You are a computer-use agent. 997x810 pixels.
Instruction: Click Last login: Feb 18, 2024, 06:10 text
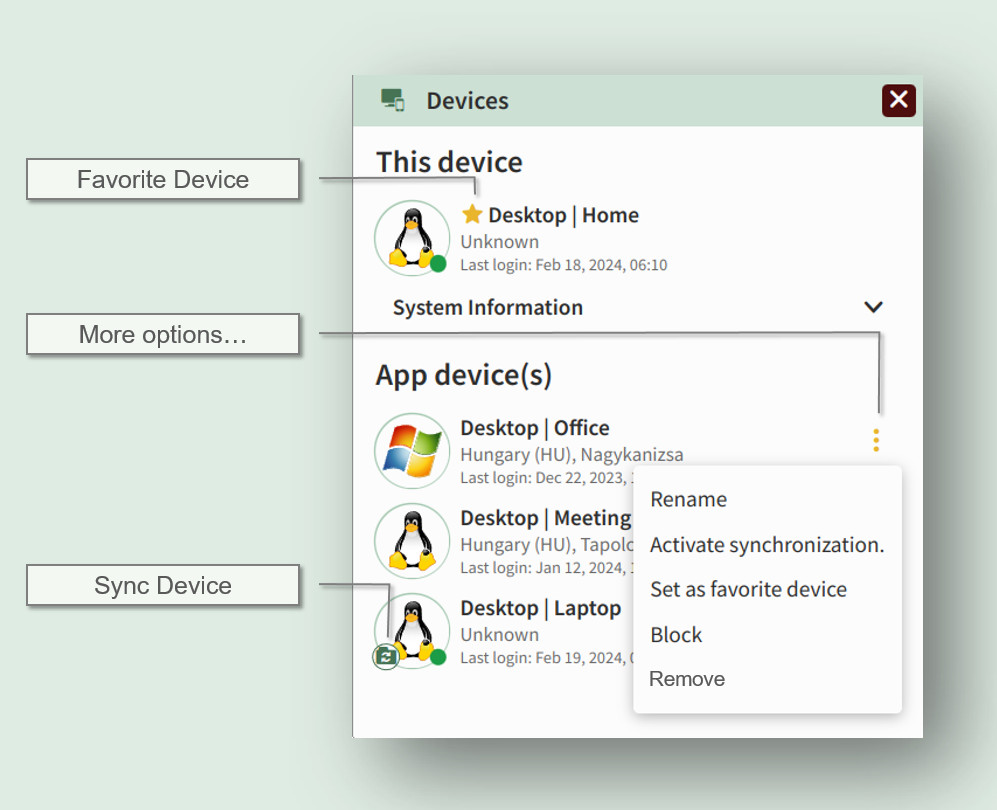tap(563, 264)
